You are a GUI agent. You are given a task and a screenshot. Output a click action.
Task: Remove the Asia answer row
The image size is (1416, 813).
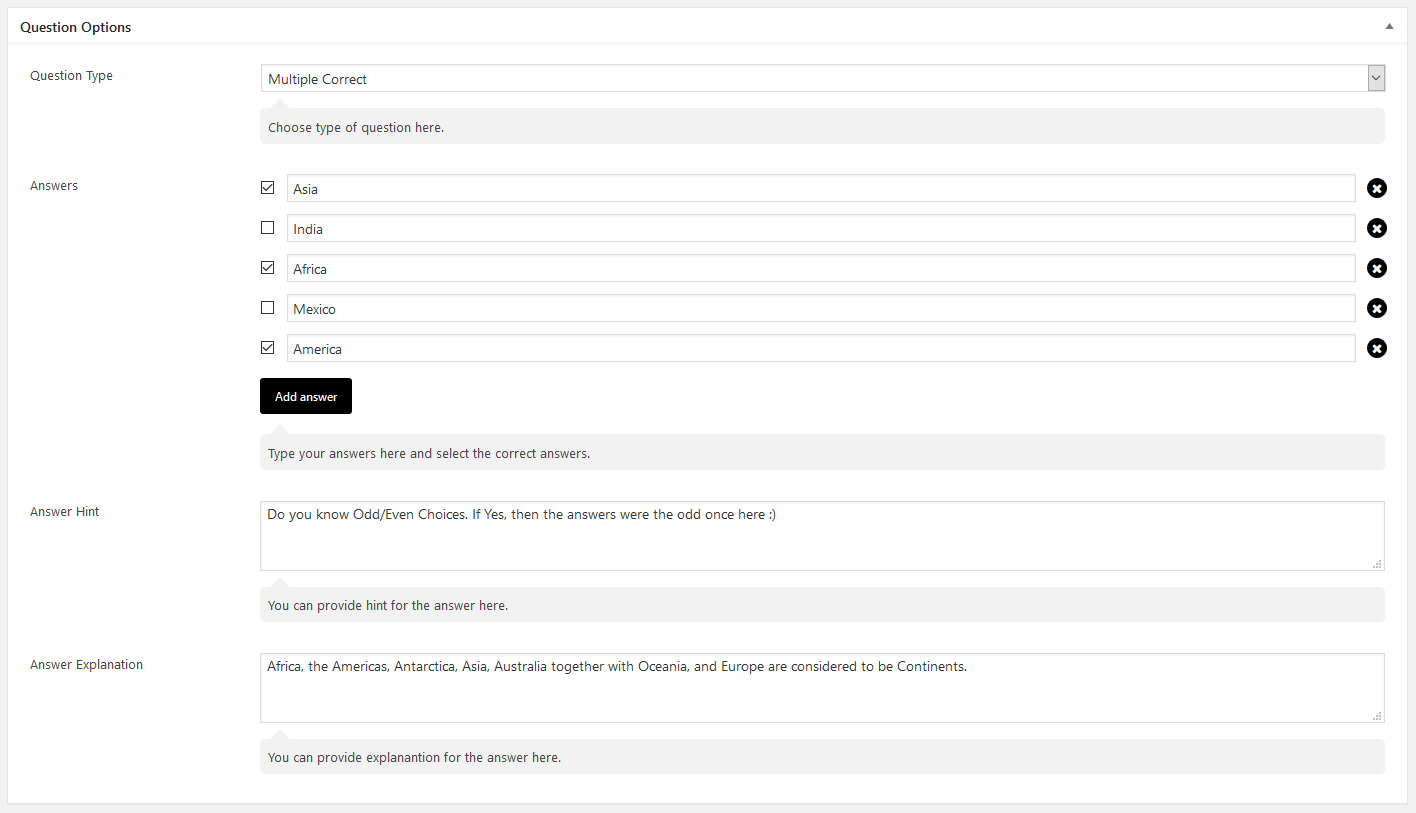pos(1377,188)
